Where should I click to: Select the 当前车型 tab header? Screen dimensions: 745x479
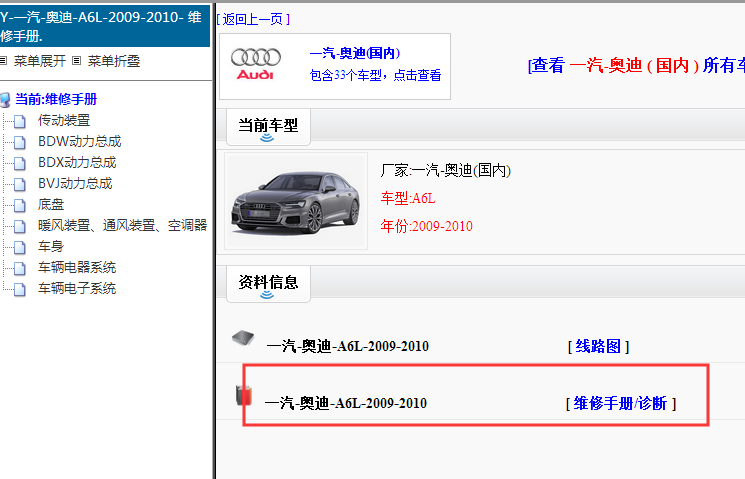(x=268, y=127)
